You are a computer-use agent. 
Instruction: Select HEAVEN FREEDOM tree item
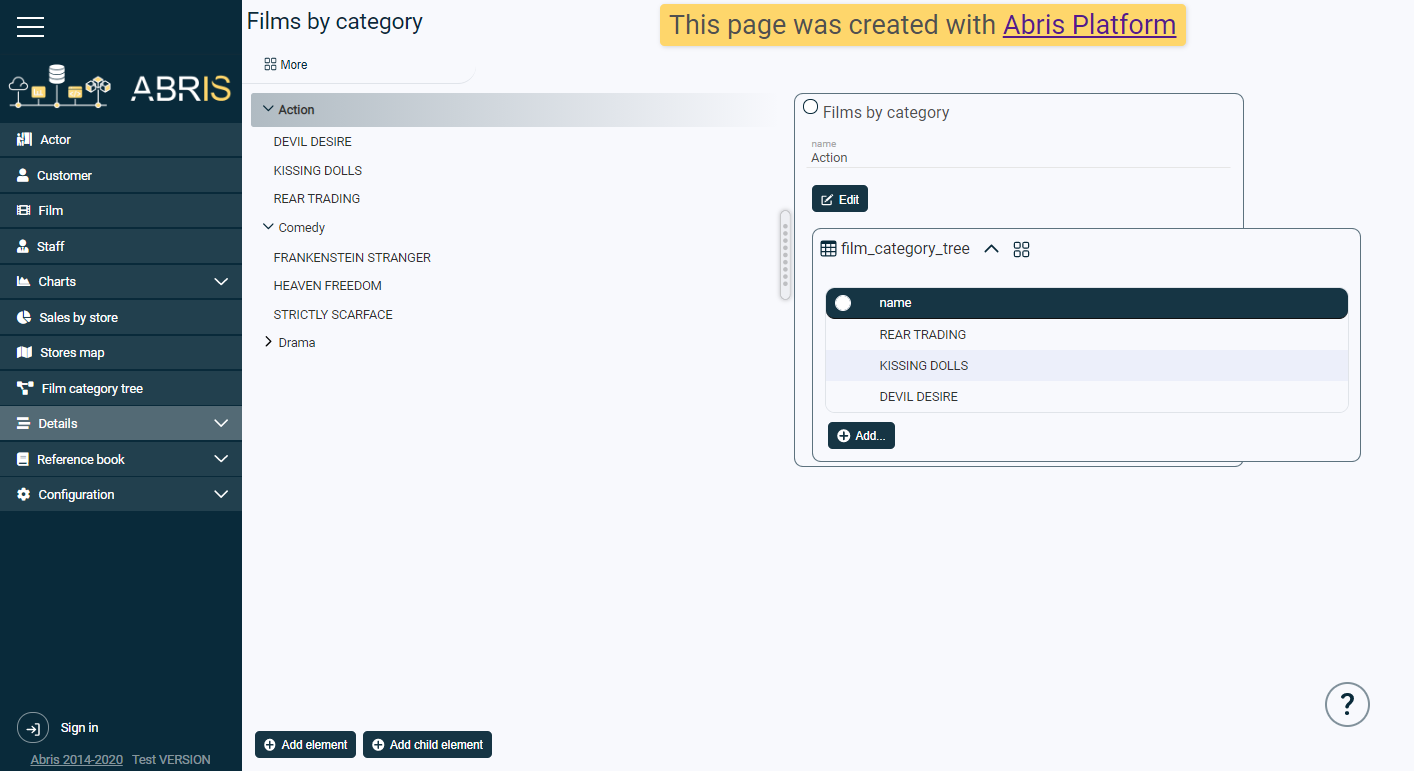[x=328, y=286]
